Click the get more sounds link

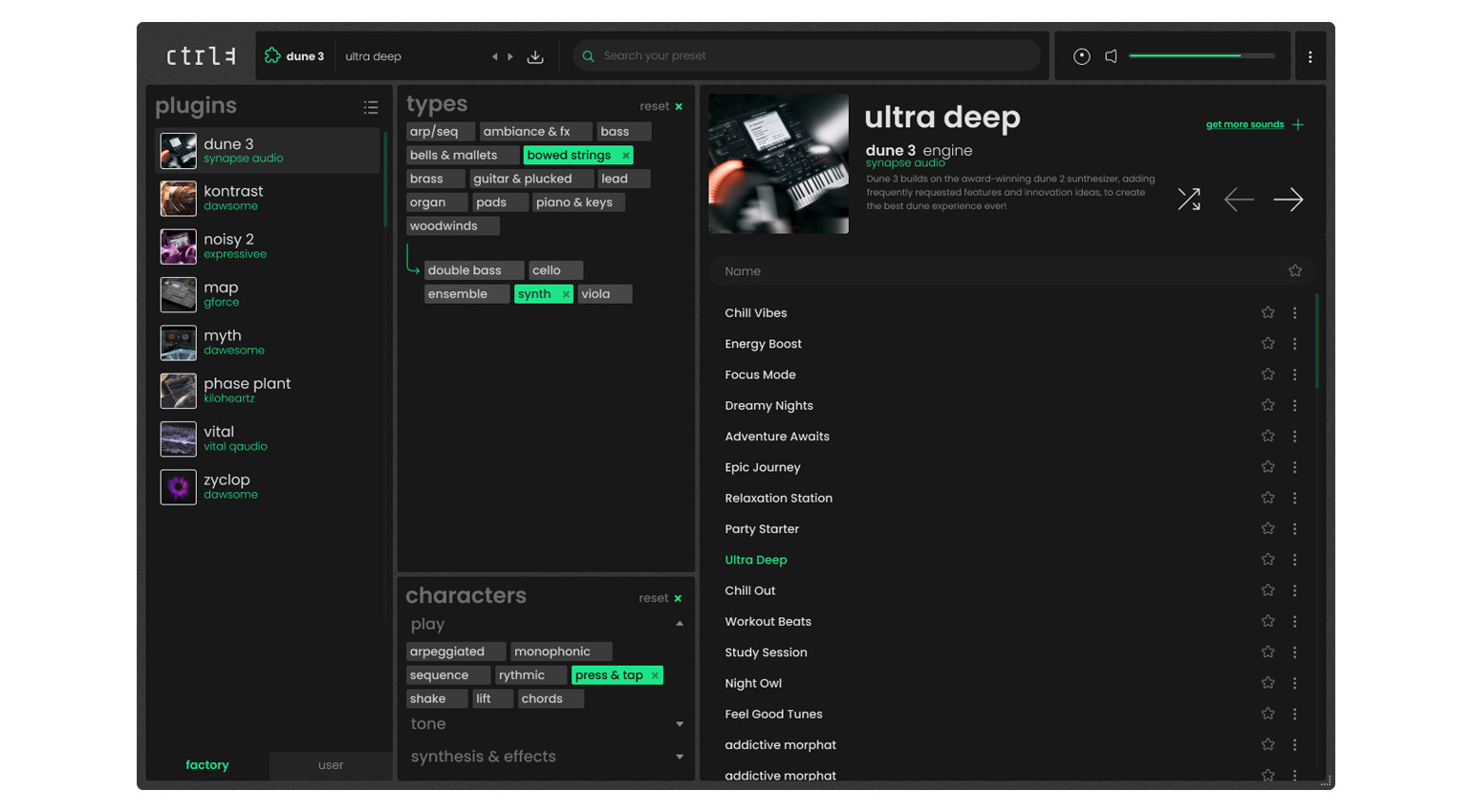point(1245,124)
